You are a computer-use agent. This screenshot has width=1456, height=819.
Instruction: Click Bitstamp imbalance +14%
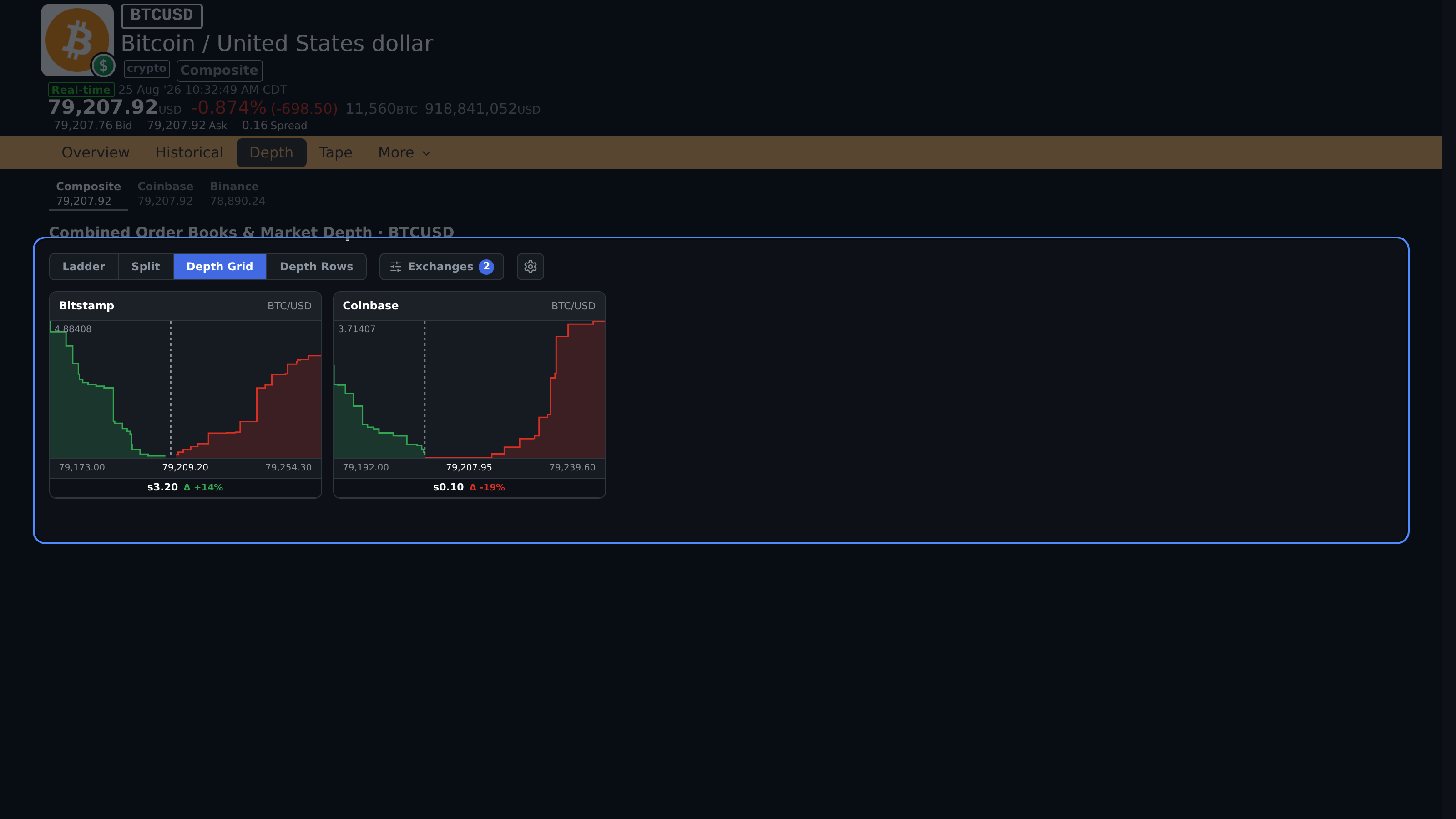pos(203,487)
